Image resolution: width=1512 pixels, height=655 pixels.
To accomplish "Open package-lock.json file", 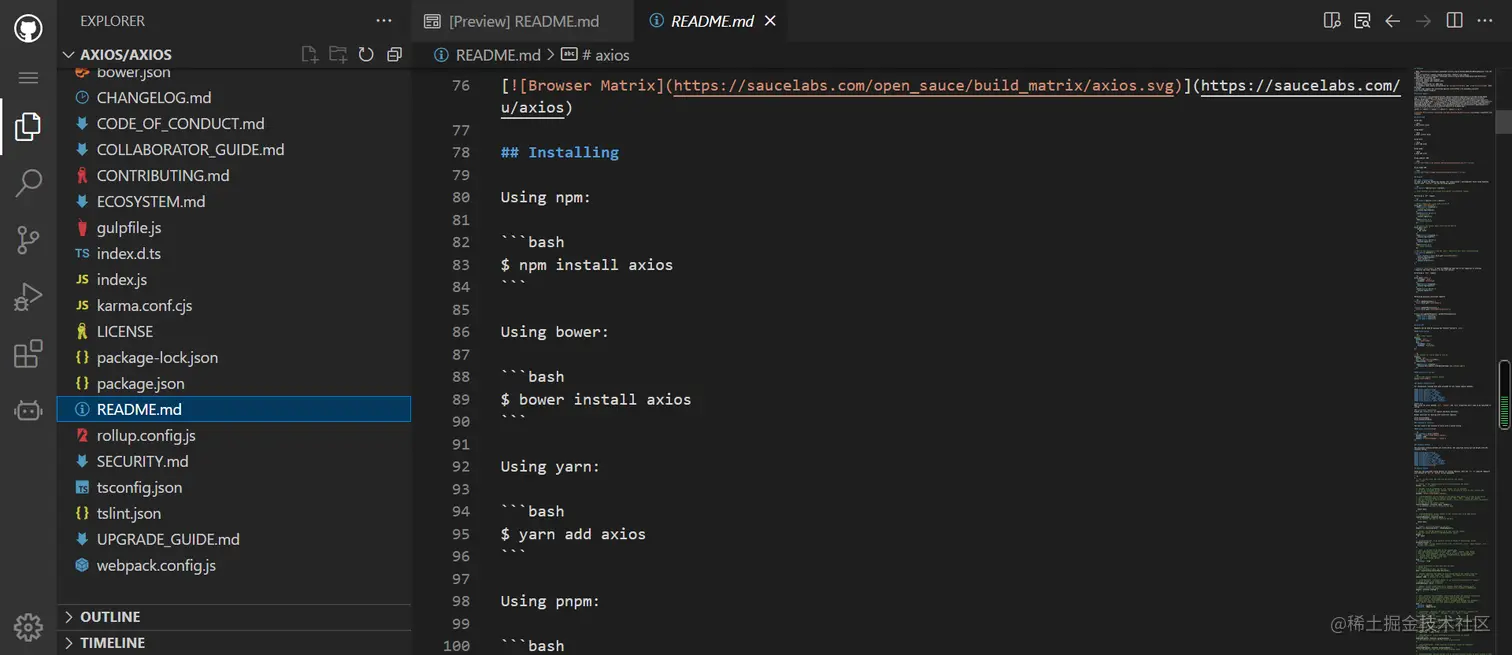I will coord(234,358).
